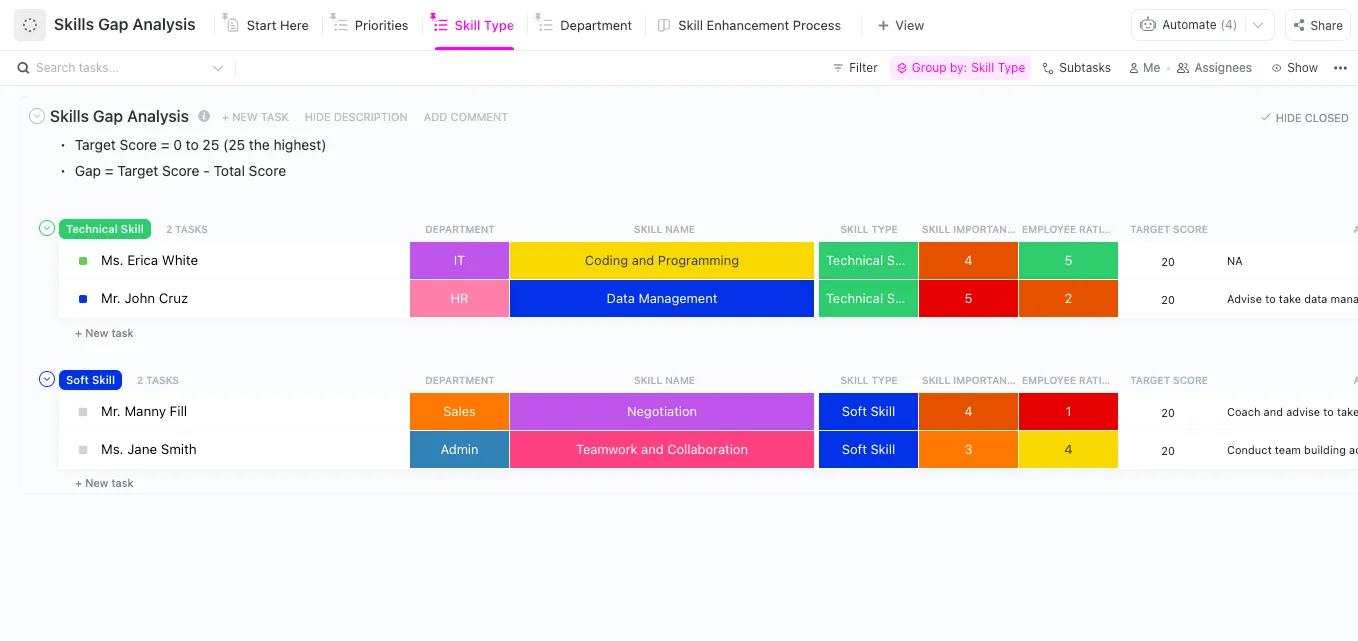Collapse the Soft Skill group
Image resolution: width=1358 pixels, height=641 pixels.
(x=46, y=380)
